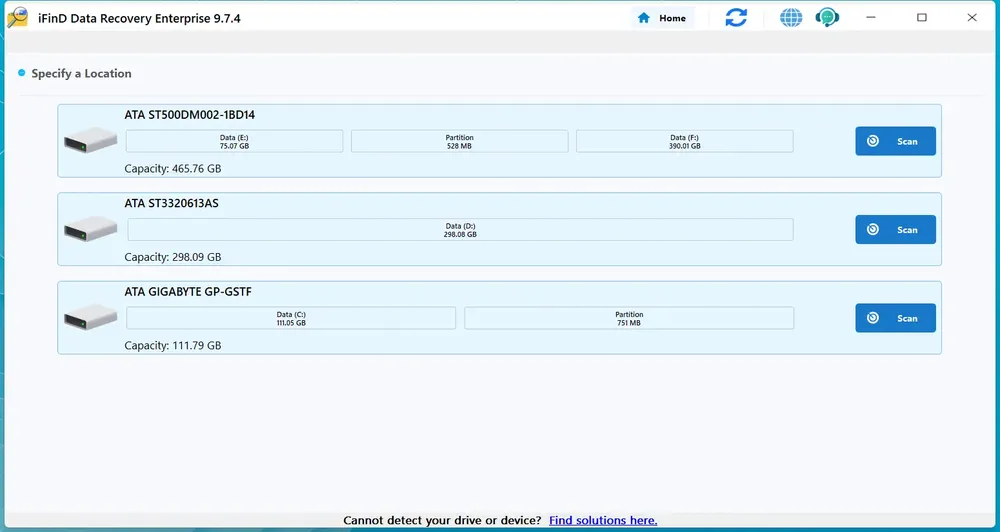Click the house icon on Home
This screenshot has width=1000, height=532.
[x=644, y=18]
